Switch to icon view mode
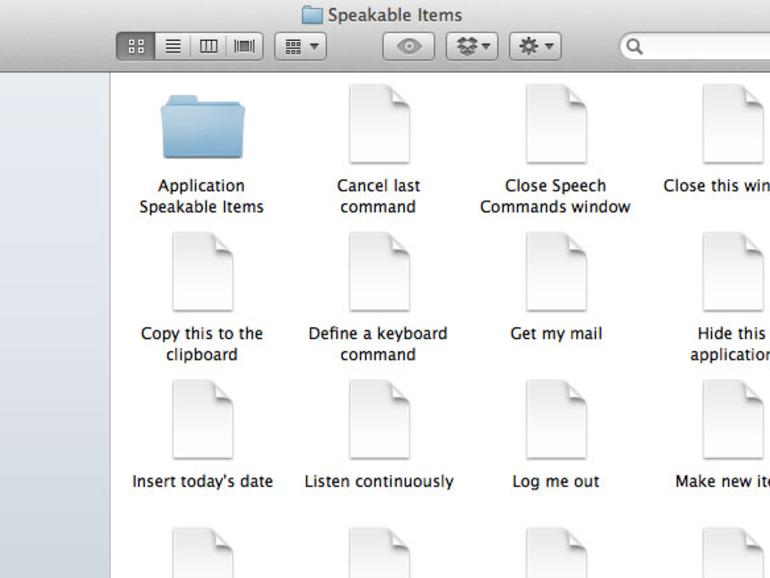 [x=136, y=47]
